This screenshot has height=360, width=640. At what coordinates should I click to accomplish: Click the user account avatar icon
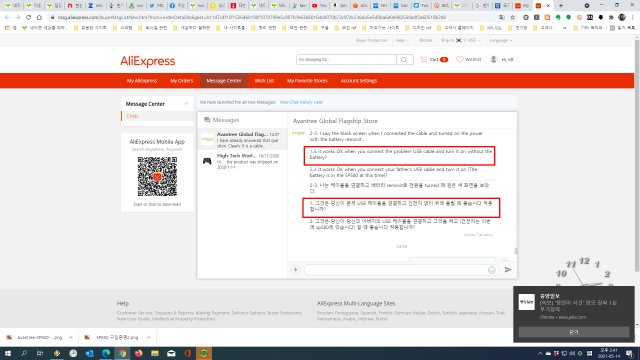493,60
